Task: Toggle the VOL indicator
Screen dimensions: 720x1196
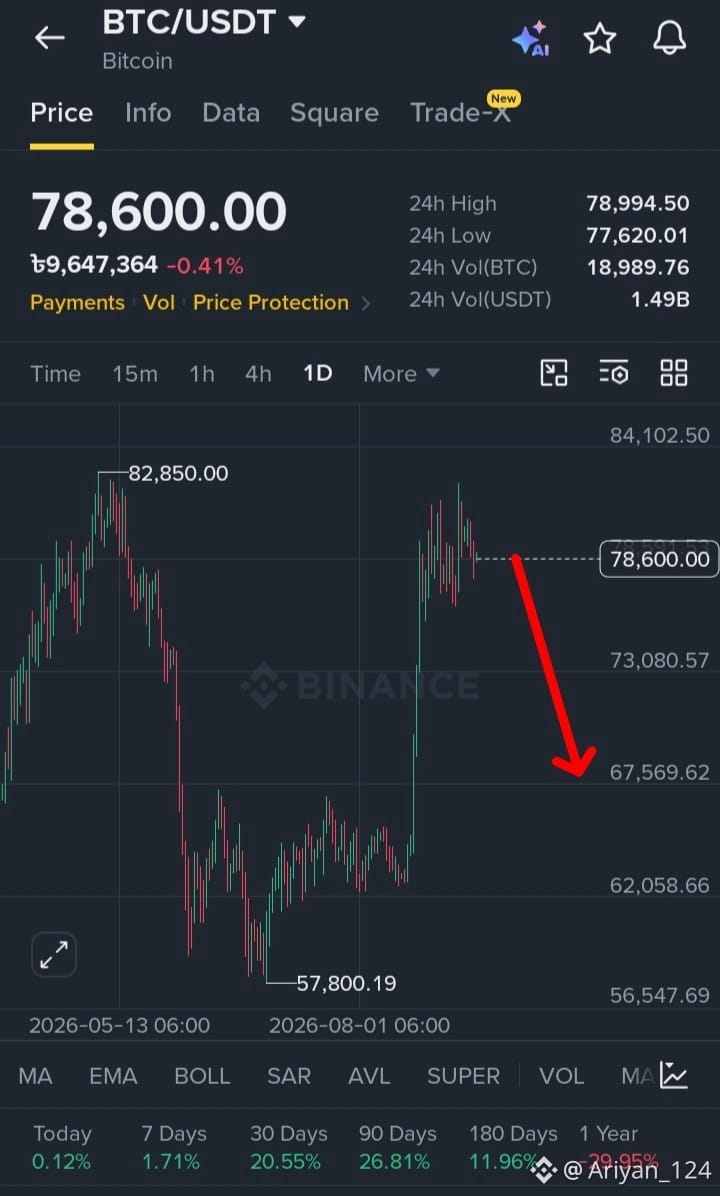Action: click(x=561, y=1076)
